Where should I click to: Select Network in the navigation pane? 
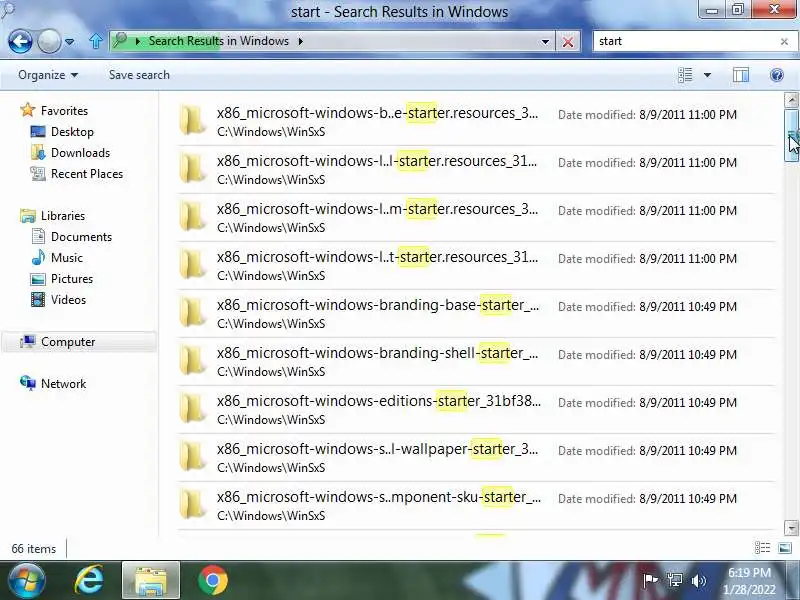click(63, 384)
